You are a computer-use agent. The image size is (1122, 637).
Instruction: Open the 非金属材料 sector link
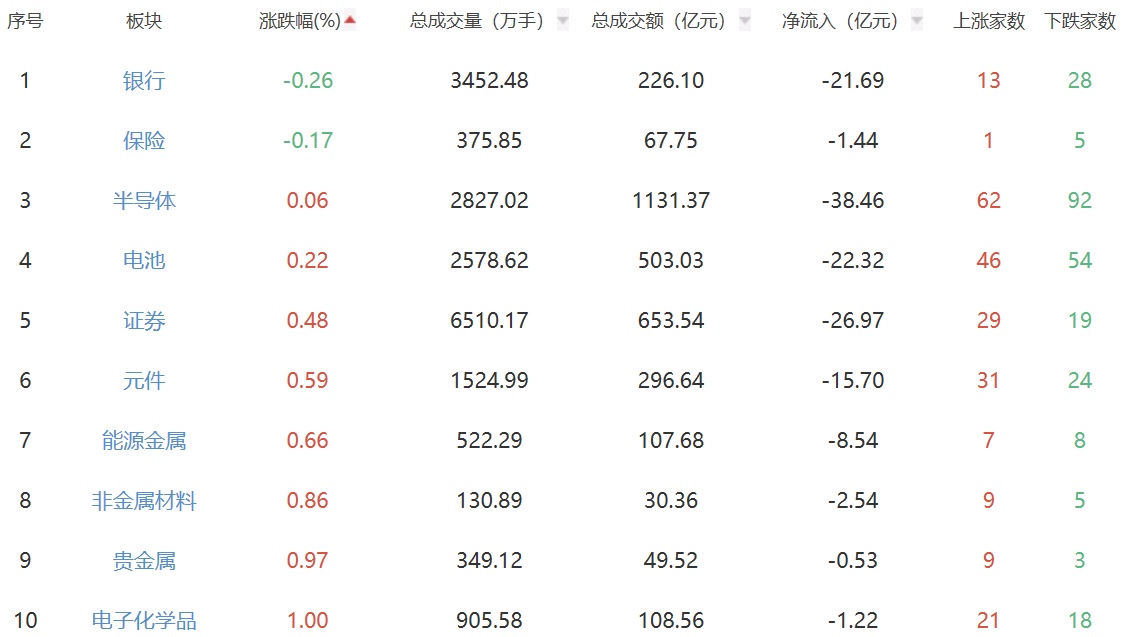(144, 501)
